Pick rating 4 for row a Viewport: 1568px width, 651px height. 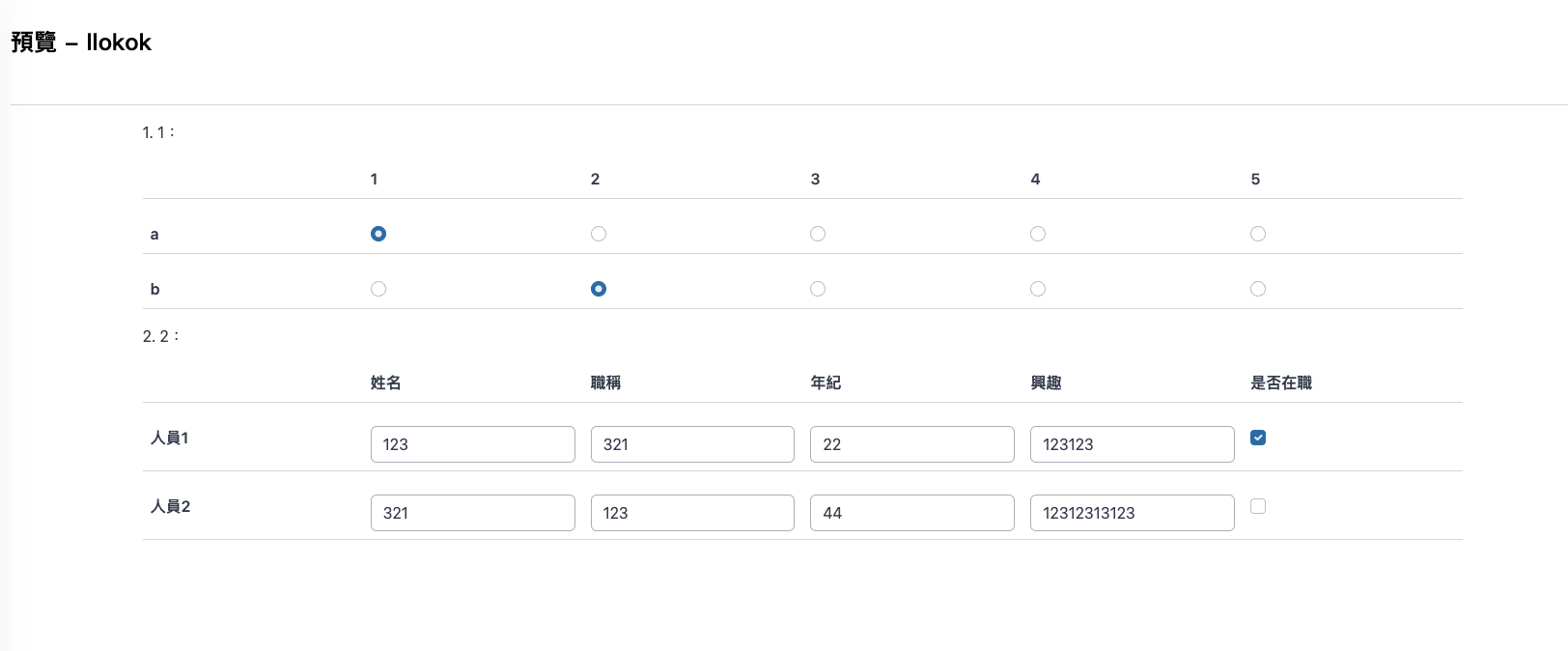click(1038, 234)
